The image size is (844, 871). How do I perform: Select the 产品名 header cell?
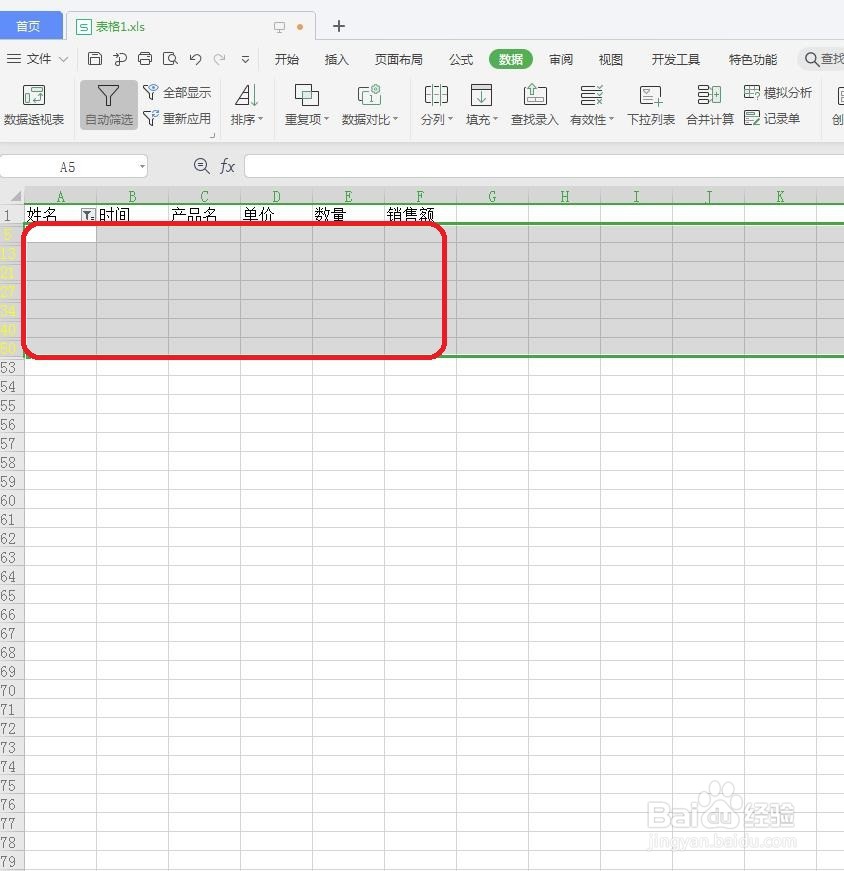coord(204,214)
